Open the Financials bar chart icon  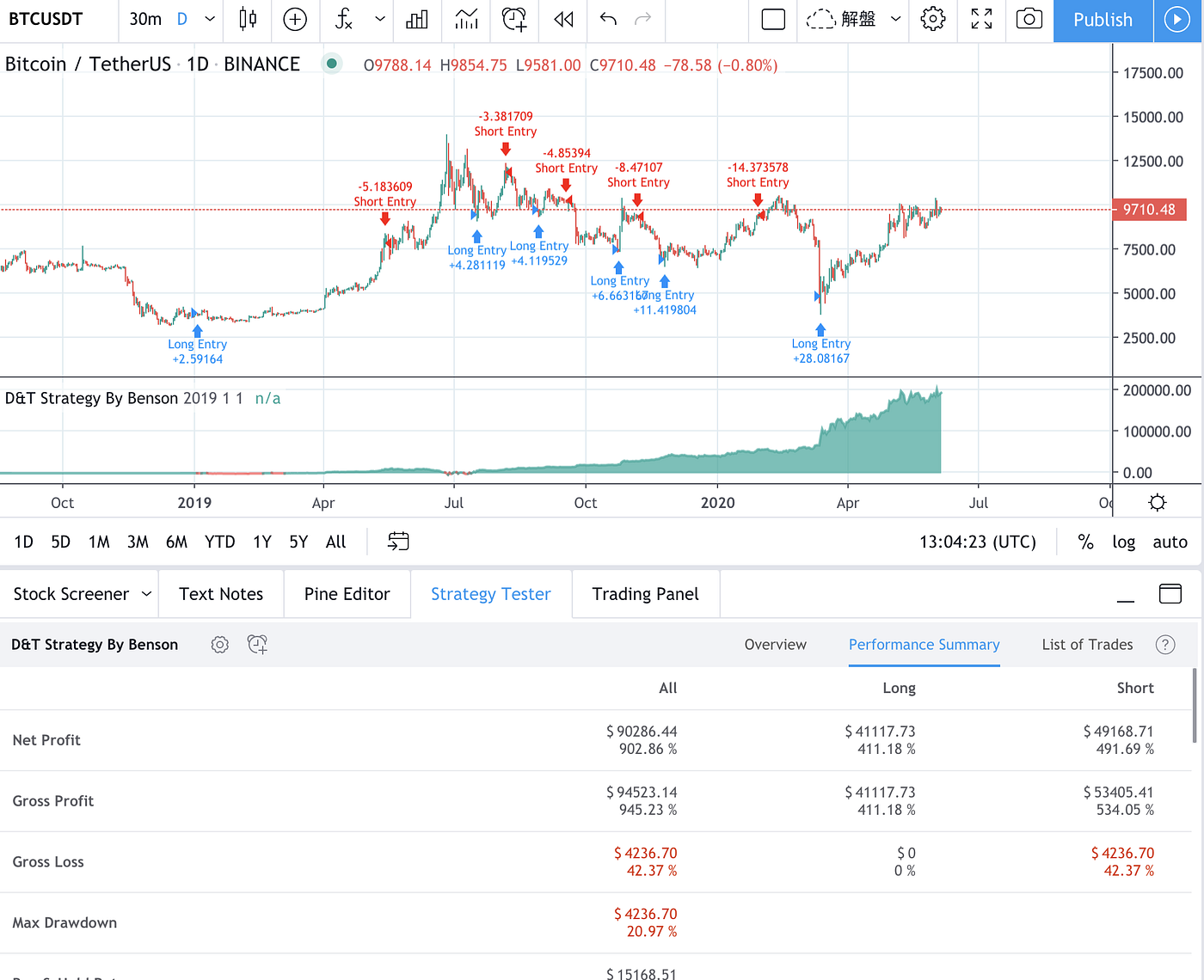[417, 19]
